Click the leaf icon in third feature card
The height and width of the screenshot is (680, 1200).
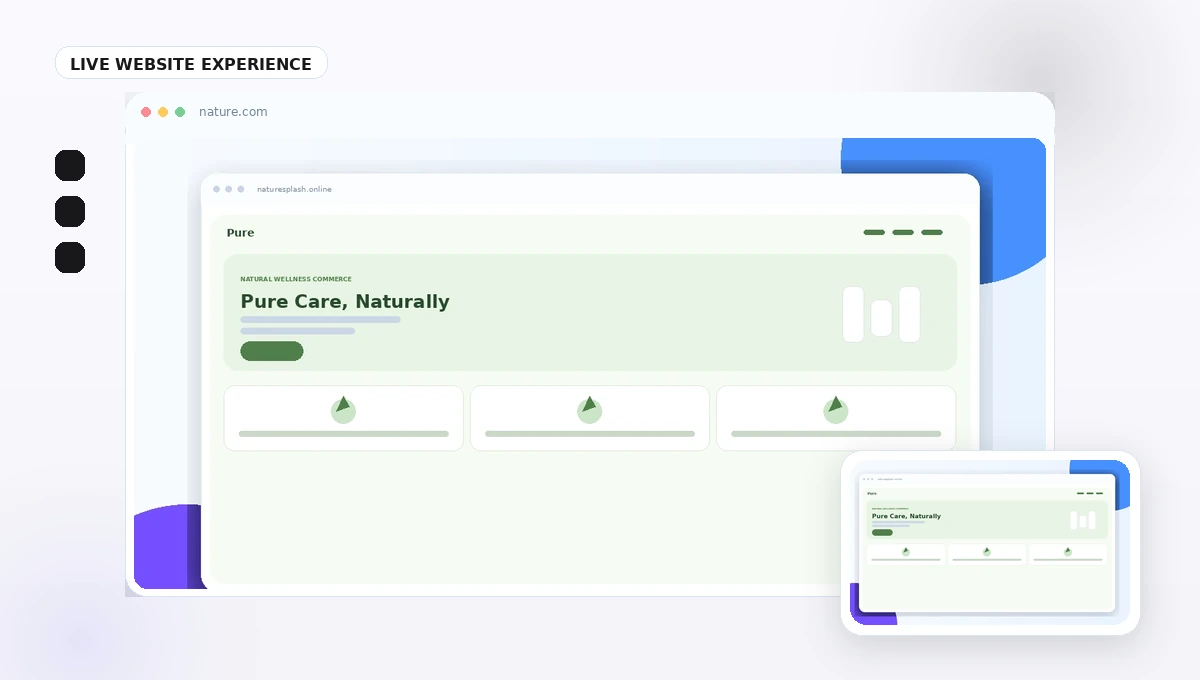pos(835,410)
